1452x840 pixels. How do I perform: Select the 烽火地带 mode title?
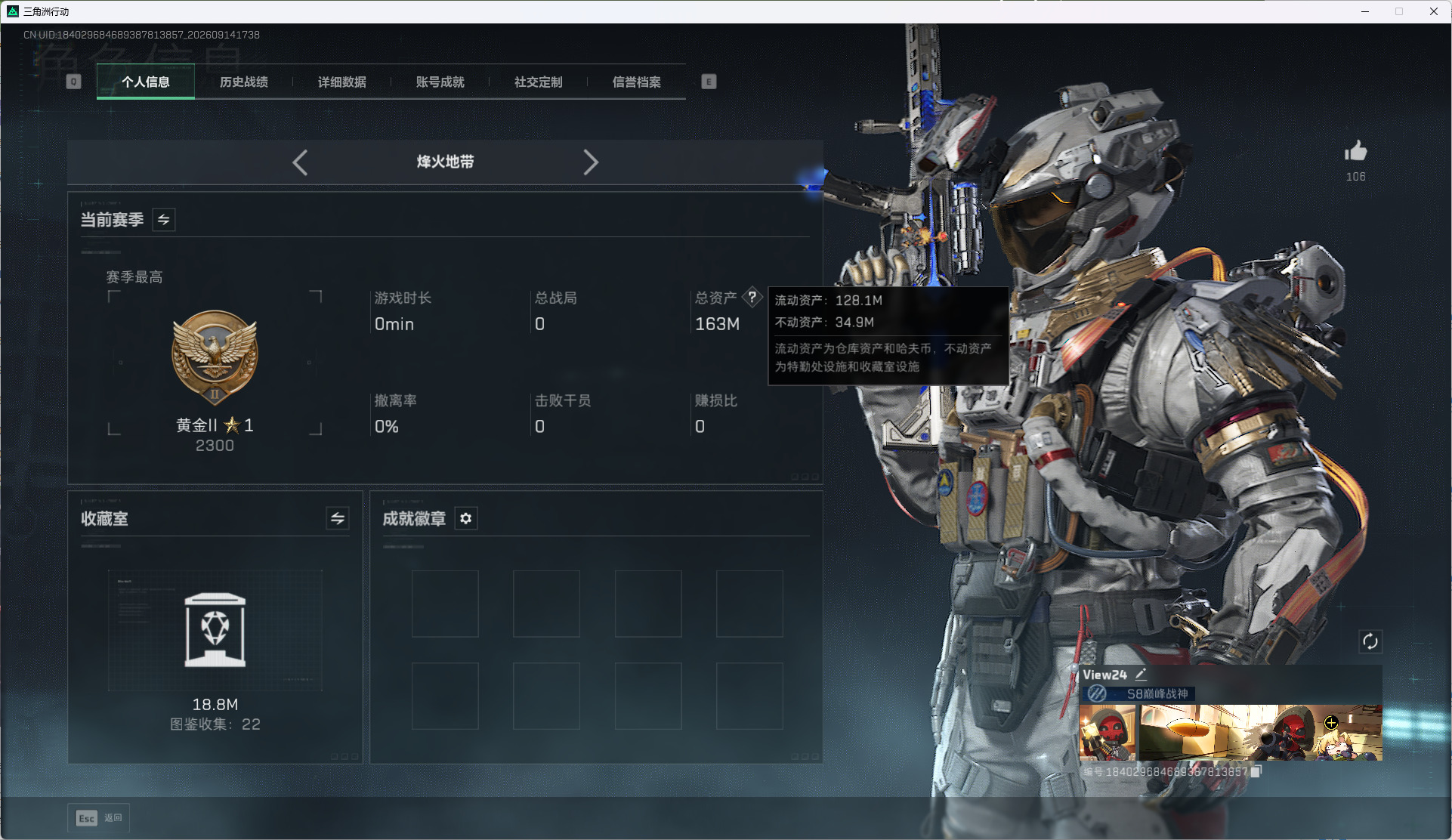coord(446,162)
